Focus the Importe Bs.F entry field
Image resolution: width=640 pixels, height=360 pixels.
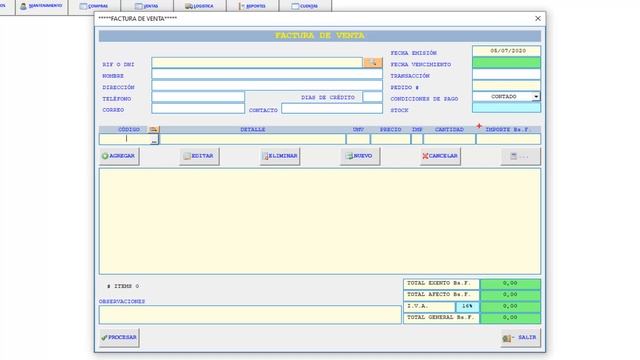[508, 139]
